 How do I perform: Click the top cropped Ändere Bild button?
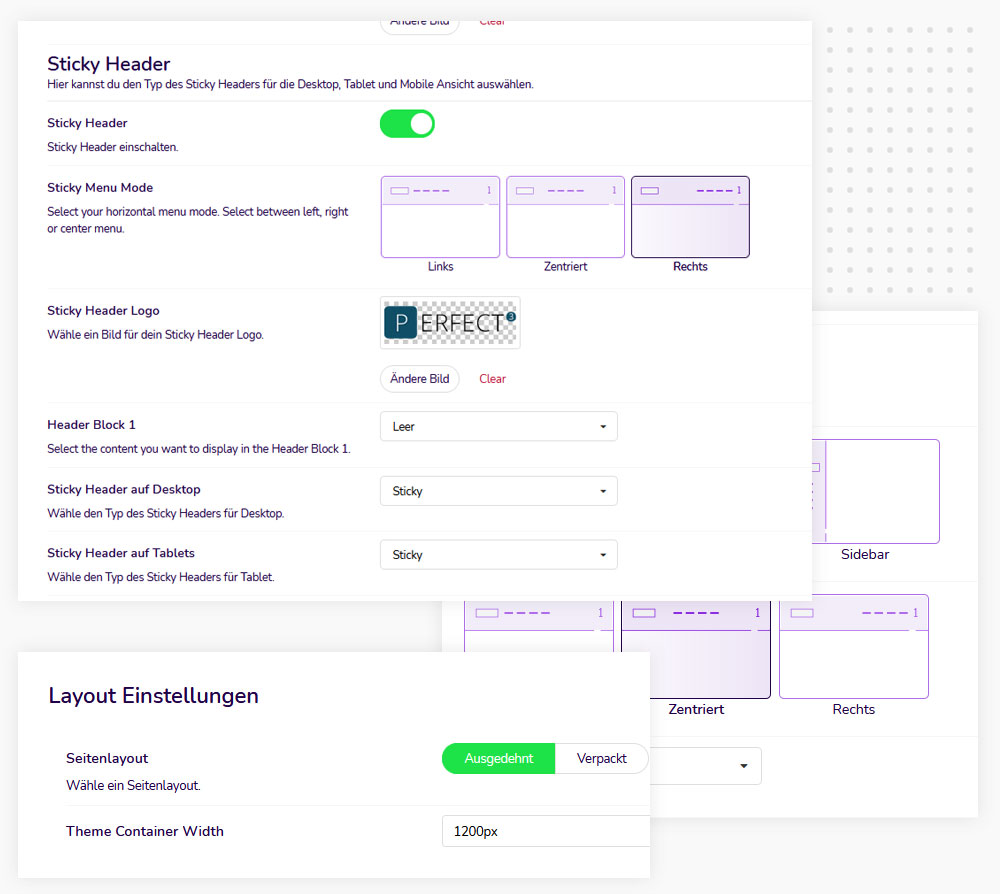click(419, 24)
